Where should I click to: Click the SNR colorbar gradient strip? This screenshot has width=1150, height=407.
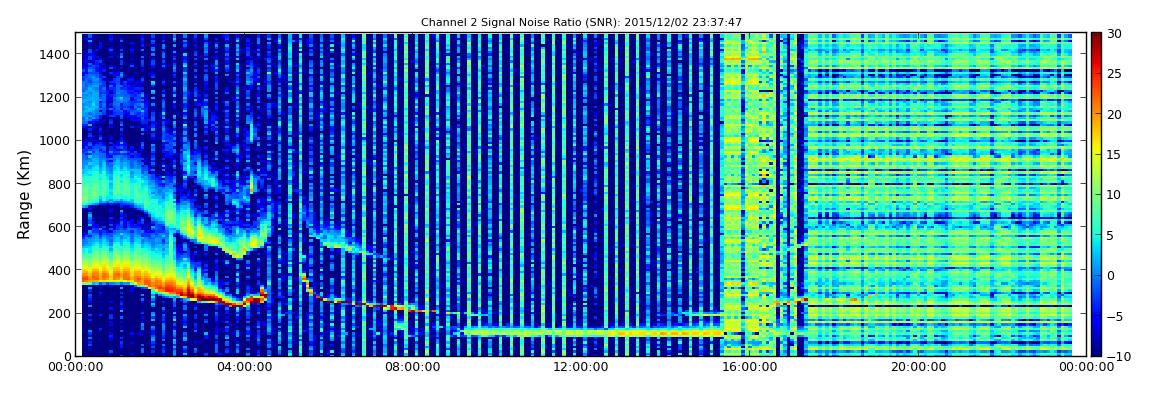pyautogui.click(x=1096, y=194)
